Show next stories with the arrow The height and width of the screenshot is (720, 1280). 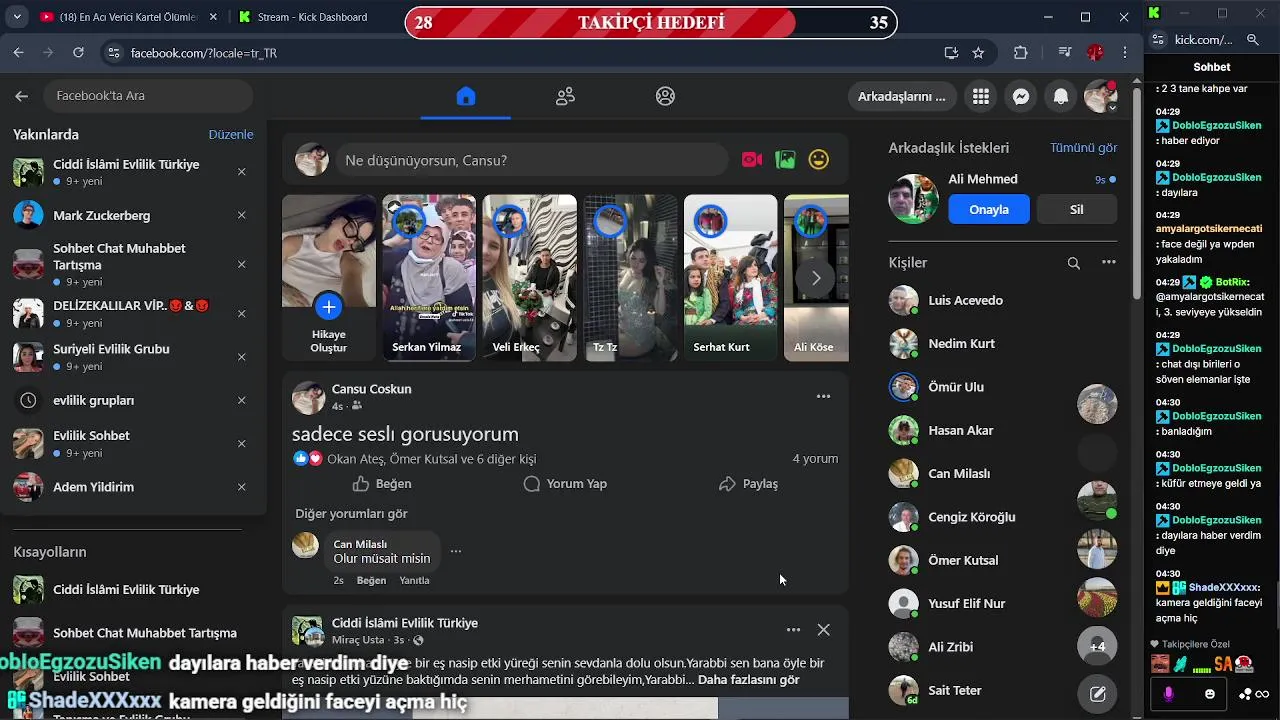coord(816,278)
